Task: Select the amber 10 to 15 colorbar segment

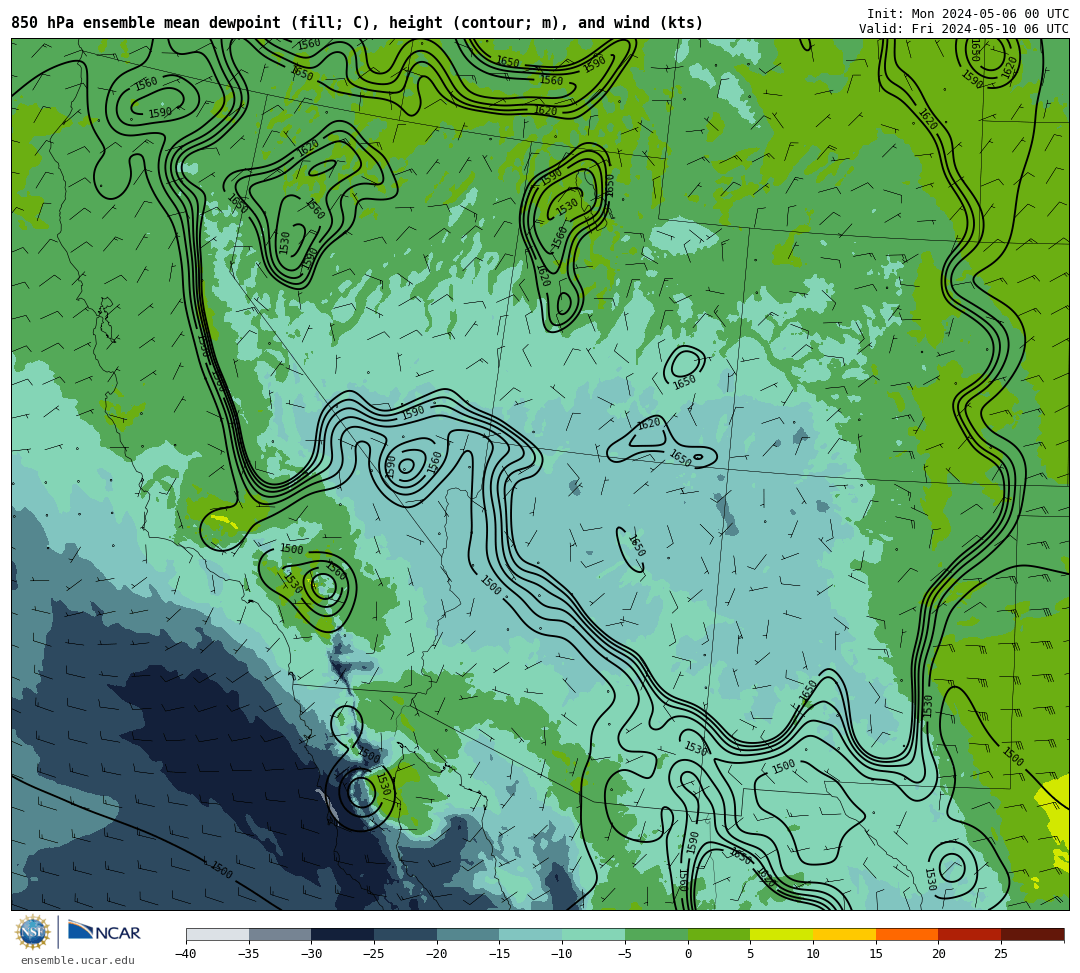Action: tap(844, 934)
